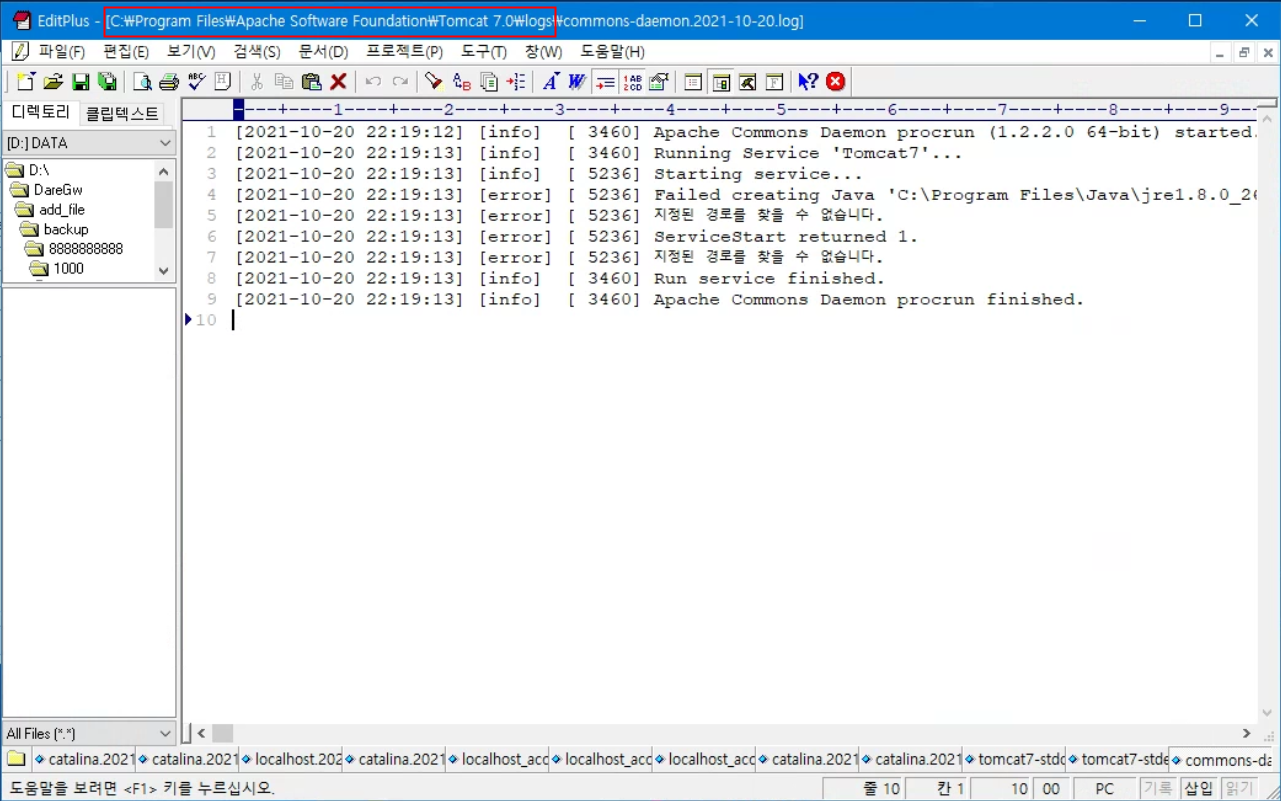Create a new document from the toolbar
This screenshot has height=801, width=1281.
pyautogui.click(x=26, y=82)
